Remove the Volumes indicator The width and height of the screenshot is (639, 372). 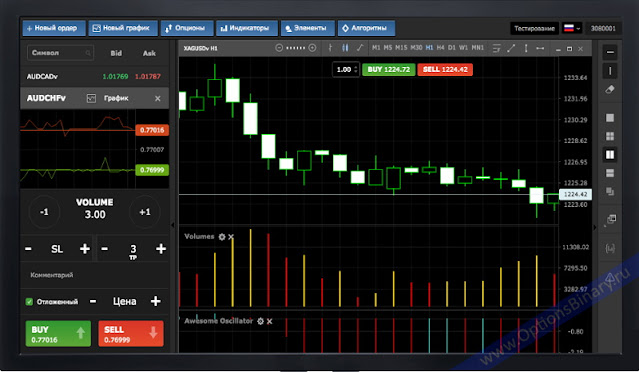click(231, 237)
